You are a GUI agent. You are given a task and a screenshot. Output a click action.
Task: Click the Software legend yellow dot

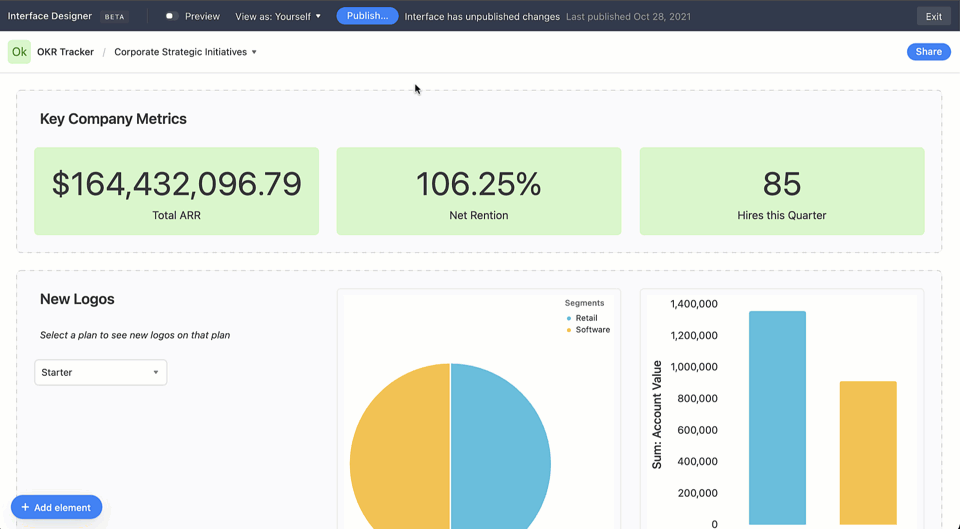point(569,330)
